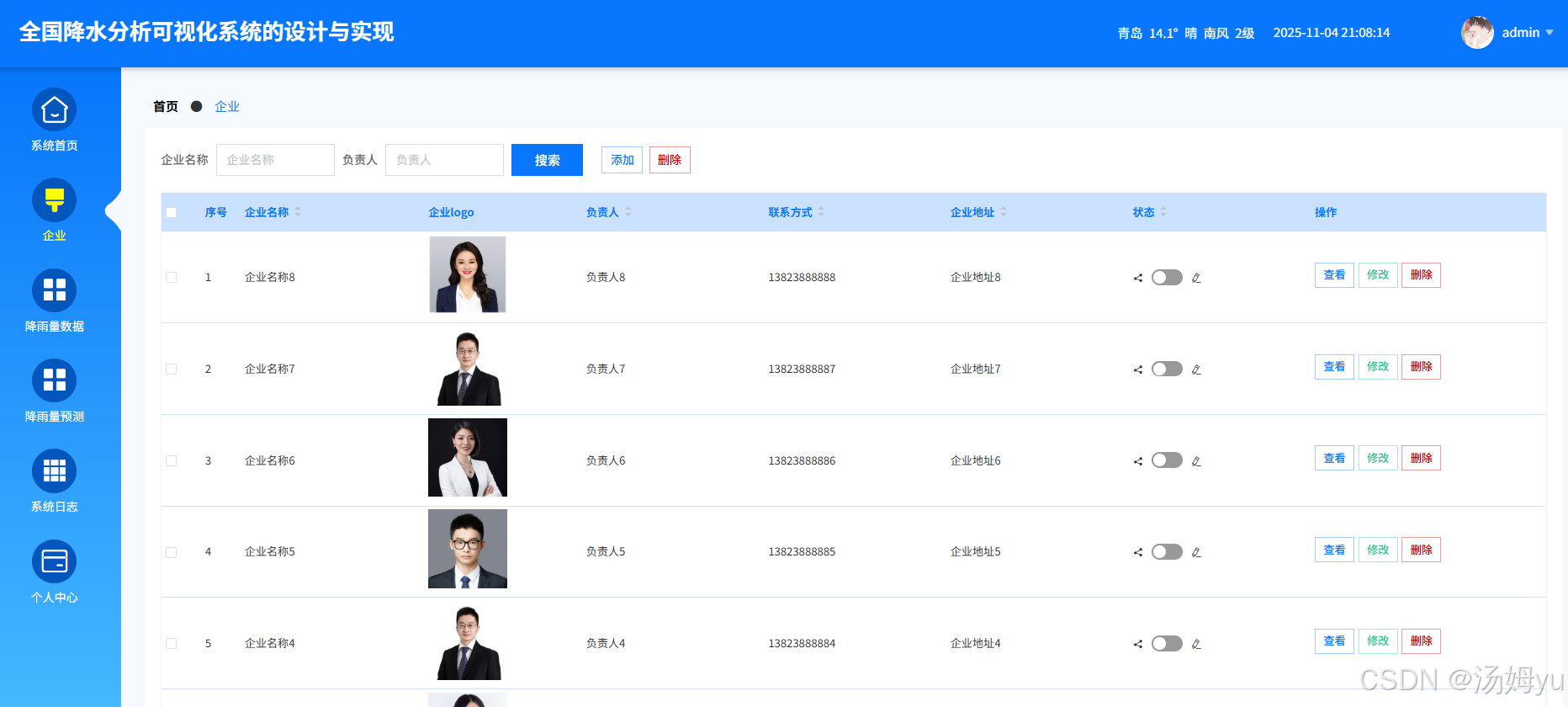Focus the 企业名称 search input

coord(275,160)
